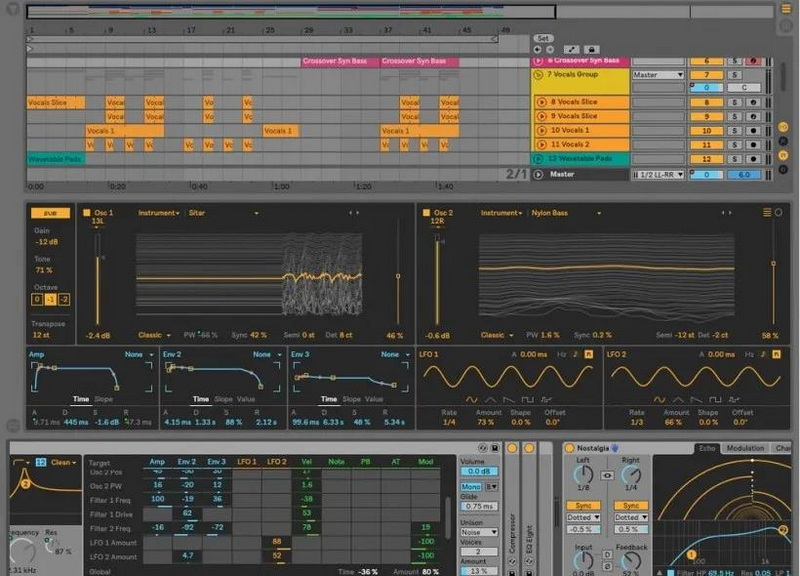Click Wavetable Volume 0.0 dB field
Screen dimensions: 800x576
[479, 471]
